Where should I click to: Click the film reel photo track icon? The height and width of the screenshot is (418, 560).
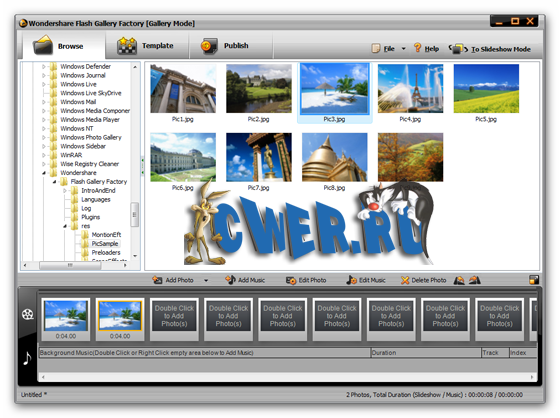(28, 314)
